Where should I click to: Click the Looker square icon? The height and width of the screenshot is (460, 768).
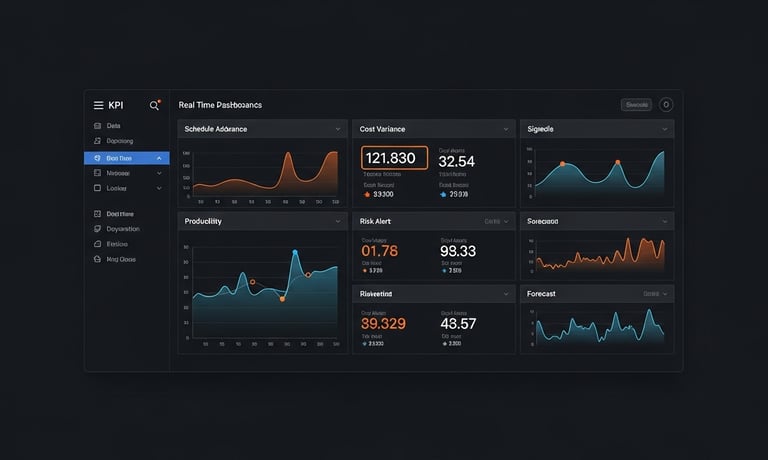pos(97,188)
